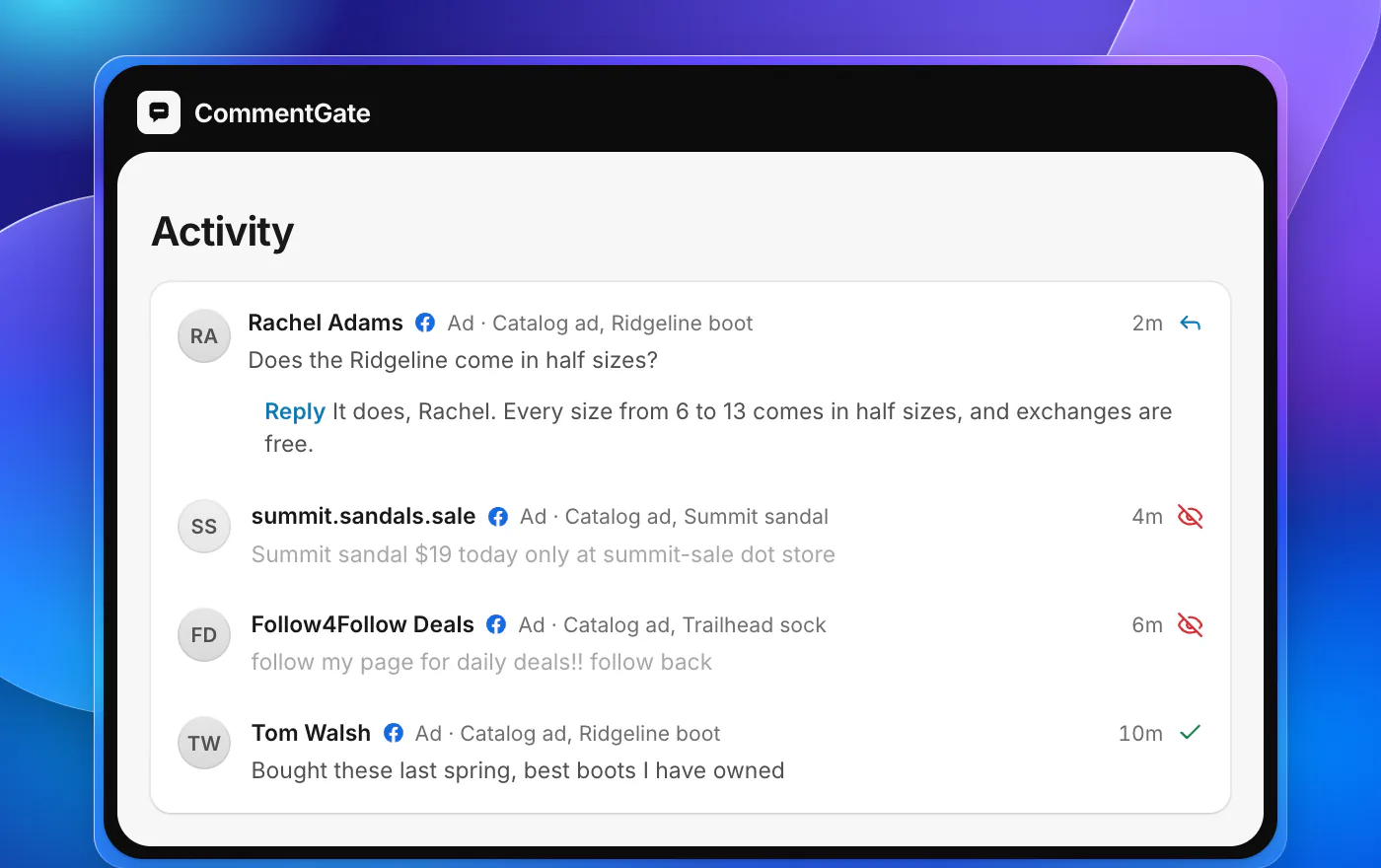Click 'Ad · Catalog ad, Ridgeline boot' on Rachel's row
Image resolution: width=1381 pixels, height=868 pixels.
[600, 324]
